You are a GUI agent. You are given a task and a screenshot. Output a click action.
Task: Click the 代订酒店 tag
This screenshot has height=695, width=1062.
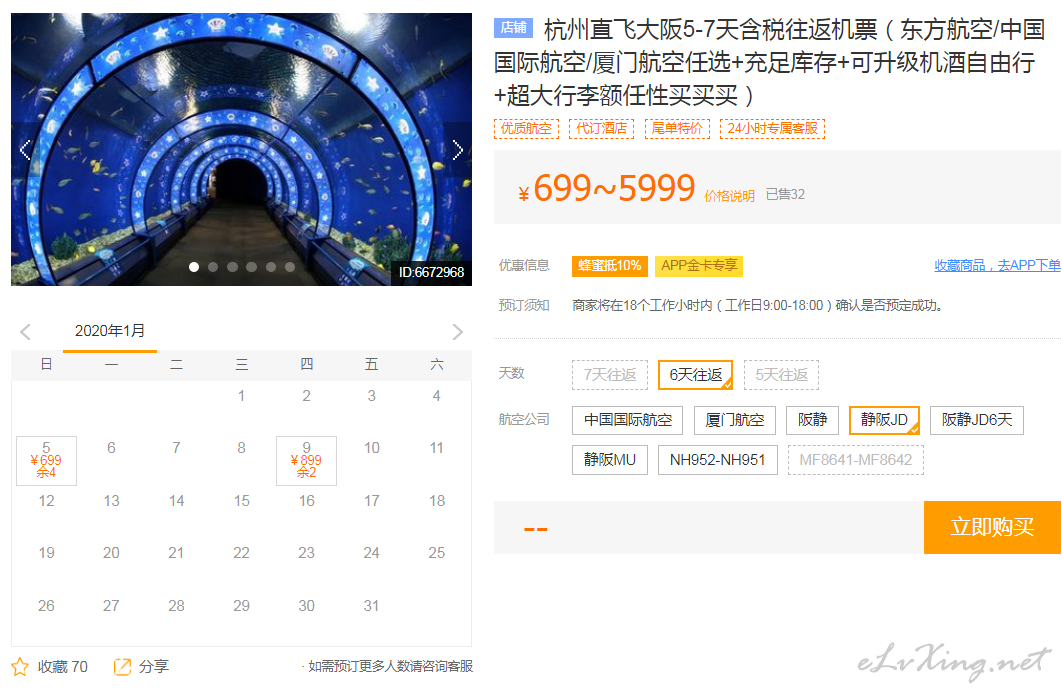tap(601, 128)
